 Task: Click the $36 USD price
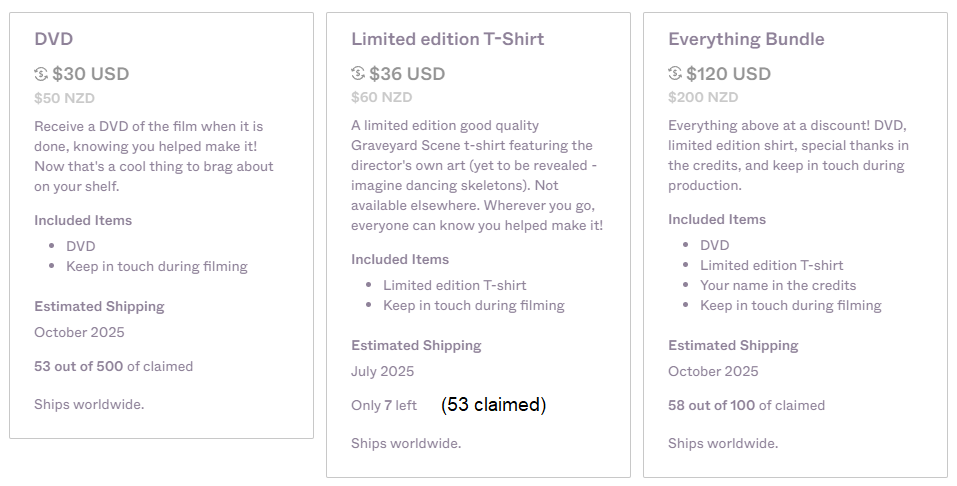[x=407, y=73]
